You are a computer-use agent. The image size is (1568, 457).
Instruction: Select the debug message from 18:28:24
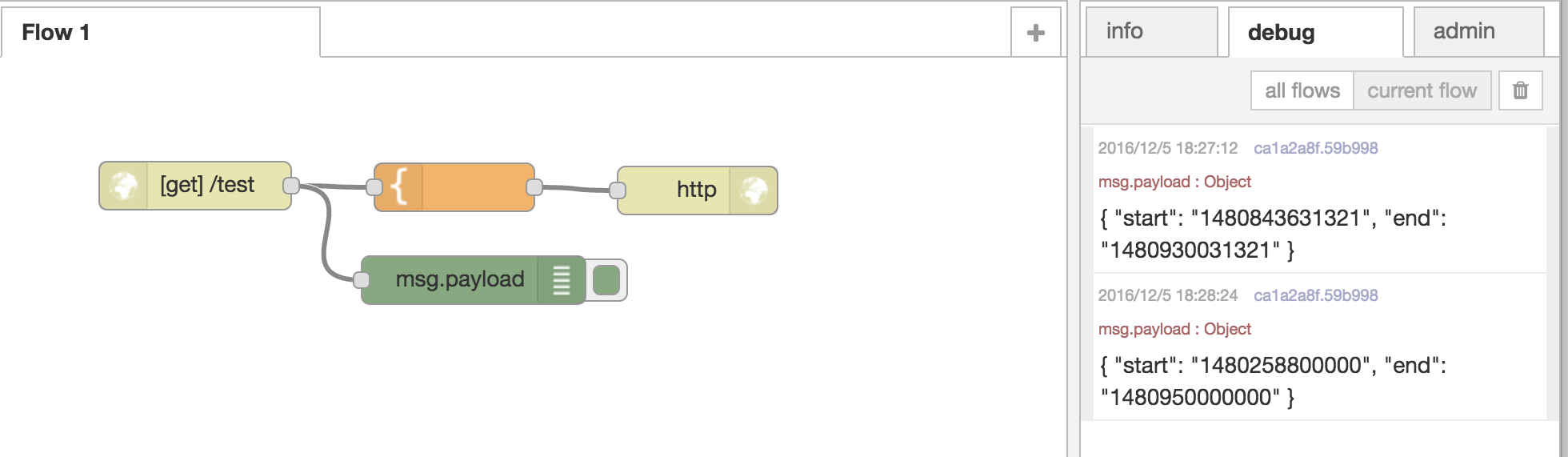tap(1314, 347)
